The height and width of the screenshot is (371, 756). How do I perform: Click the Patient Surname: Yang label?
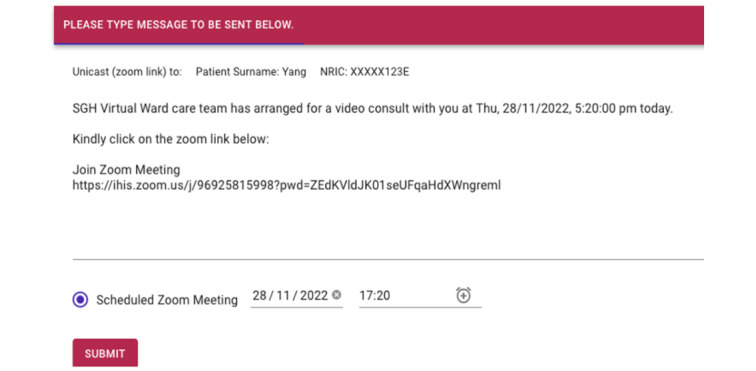tap(251, 72)
